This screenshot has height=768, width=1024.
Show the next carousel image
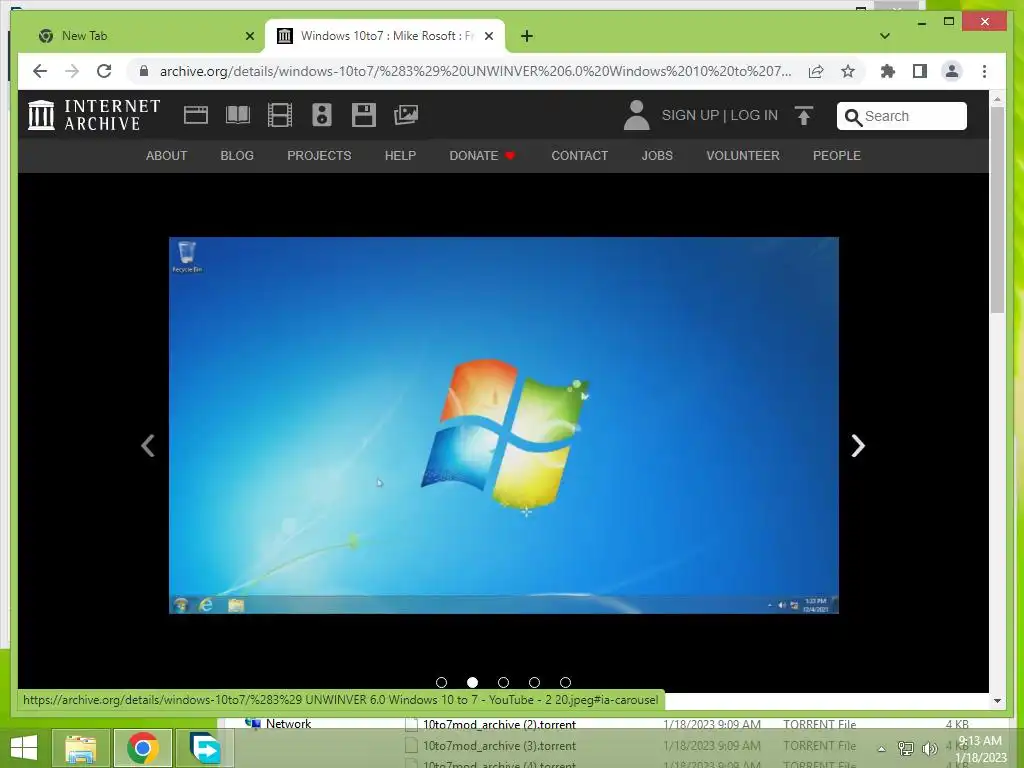point(858,446)
